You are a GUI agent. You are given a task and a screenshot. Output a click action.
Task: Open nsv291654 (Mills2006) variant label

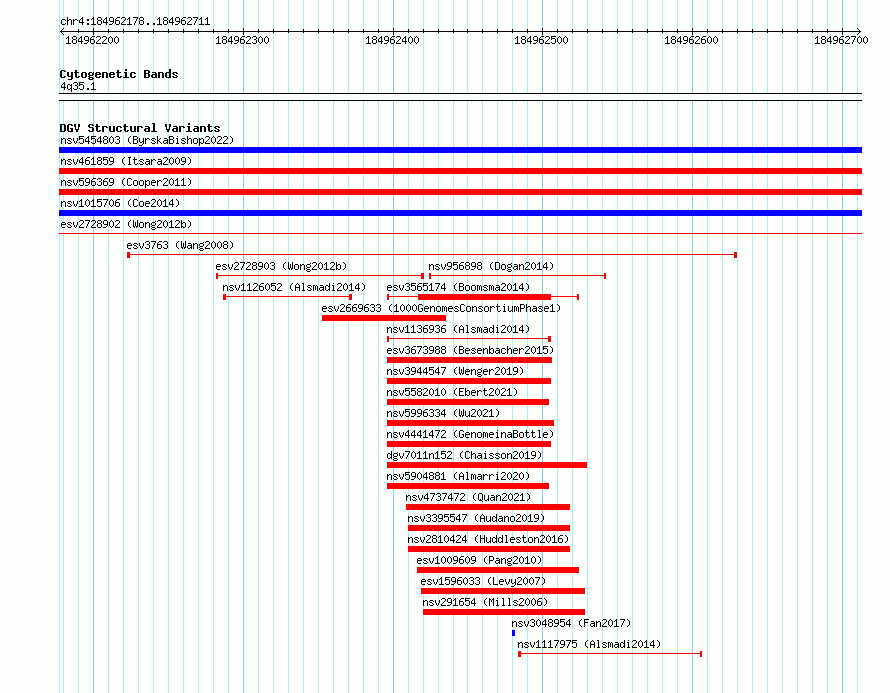[x=485, y=602]
